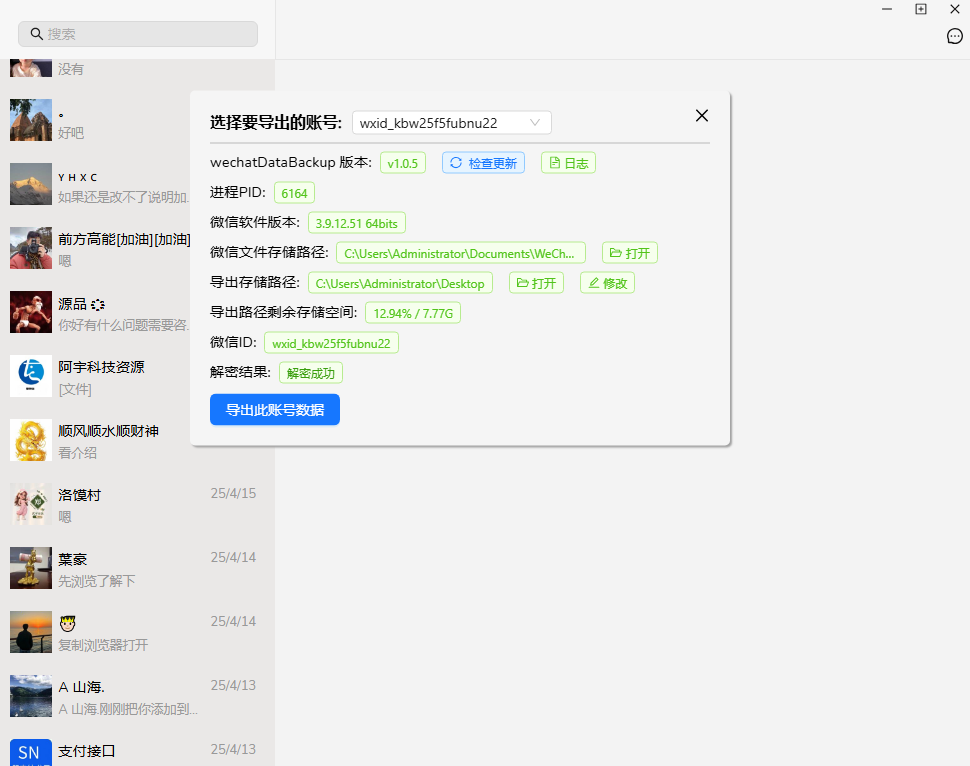
Task: Click pencil icon to modify export path
Action: pyautogui.click(x=595, y=282)
